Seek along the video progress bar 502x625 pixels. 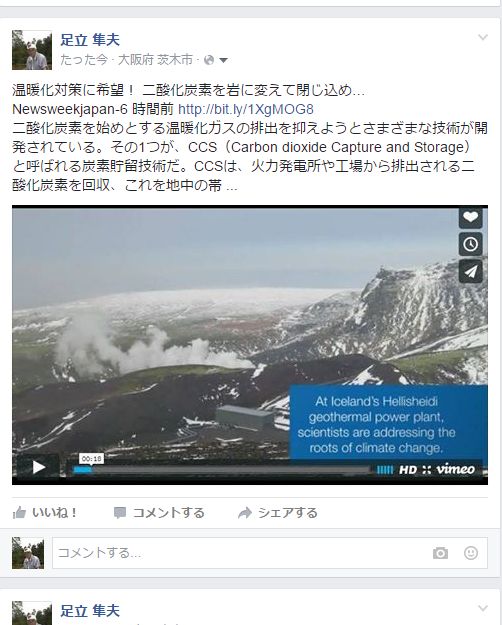pos(222,470)
